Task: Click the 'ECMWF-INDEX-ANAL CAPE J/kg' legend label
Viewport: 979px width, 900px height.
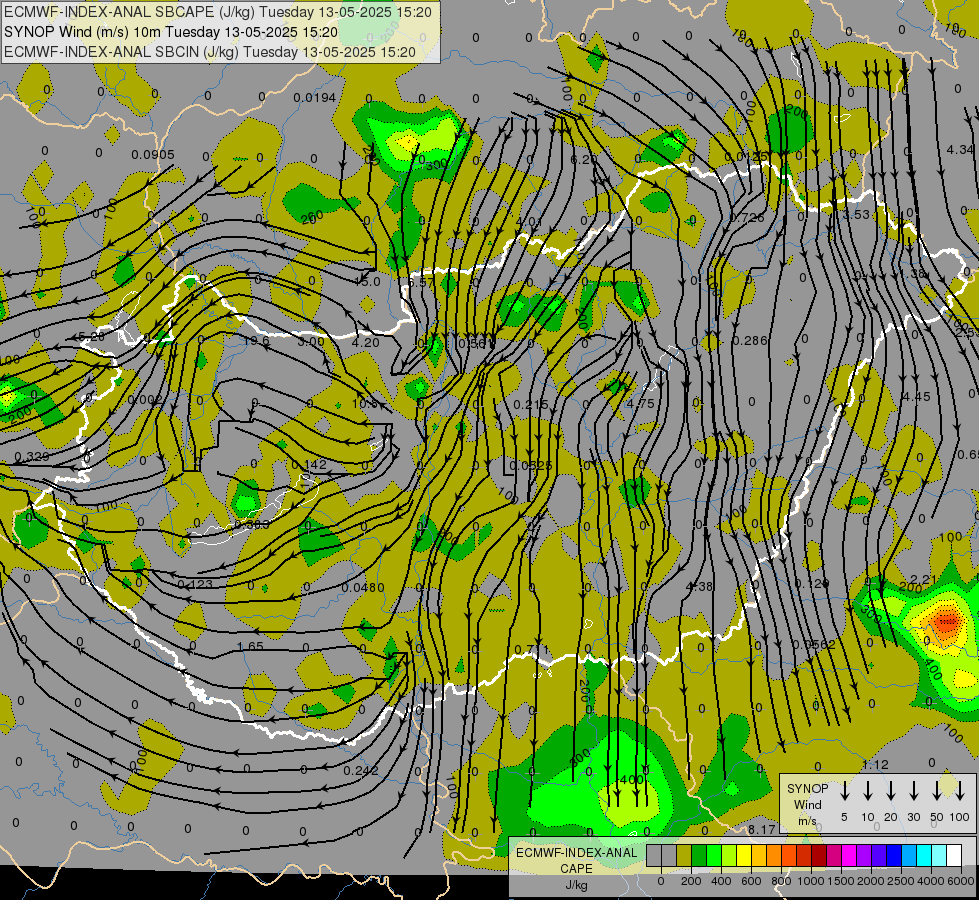Action: tap(576, 868)
